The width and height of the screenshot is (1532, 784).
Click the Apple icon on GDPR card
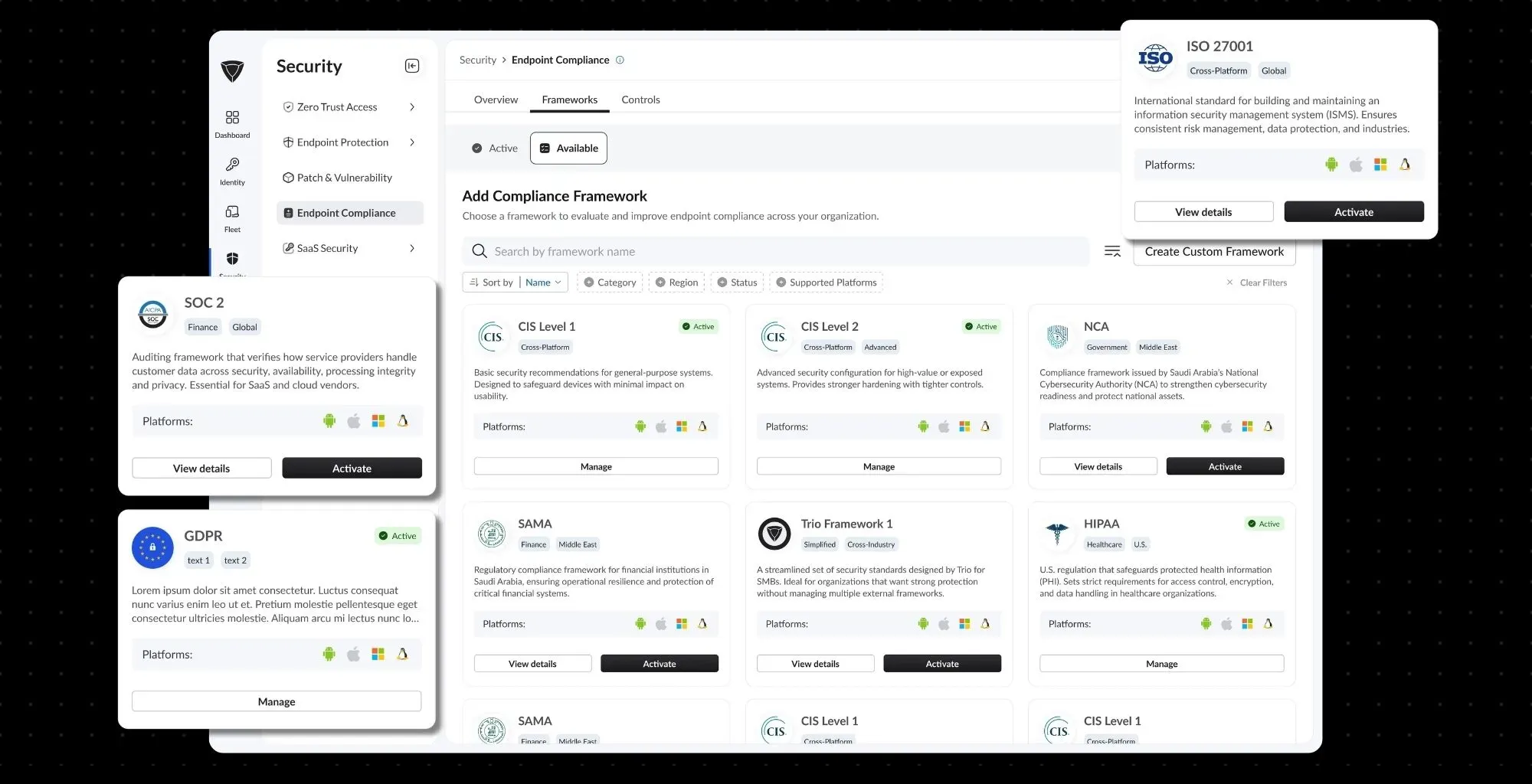[354, 654]
